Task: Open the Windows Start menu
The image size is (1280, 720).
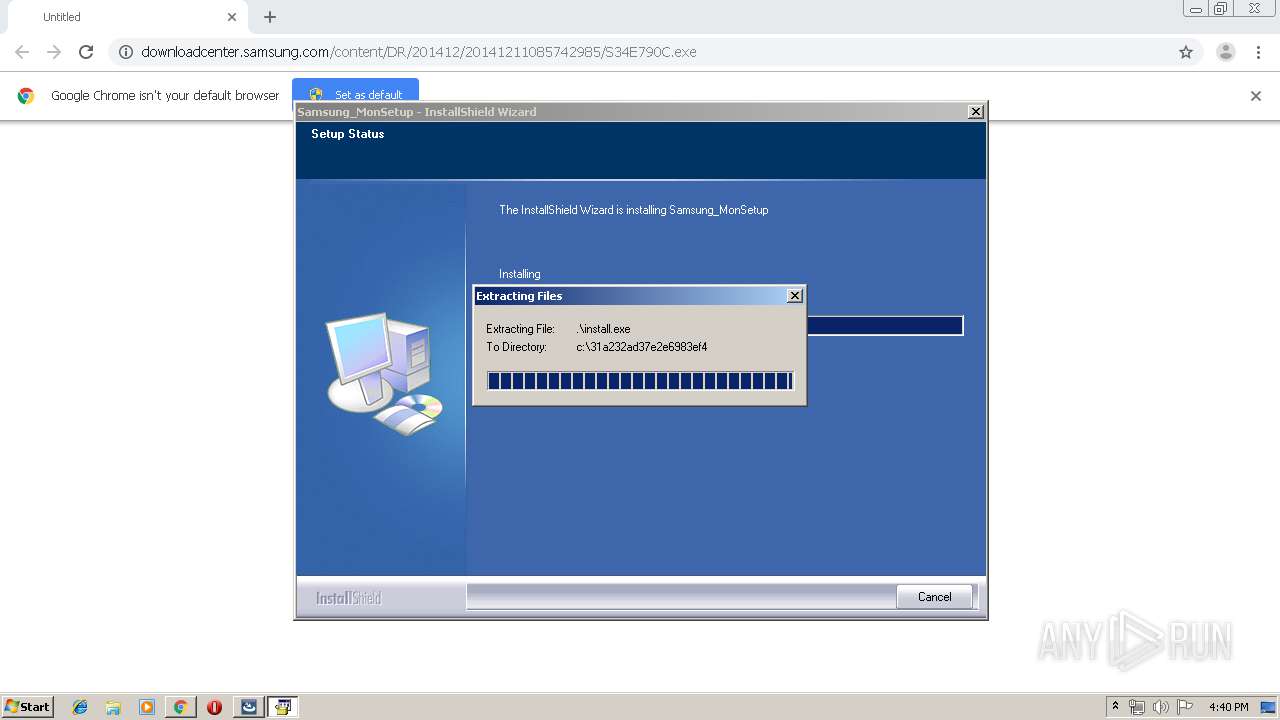Action: click(27, 707)
